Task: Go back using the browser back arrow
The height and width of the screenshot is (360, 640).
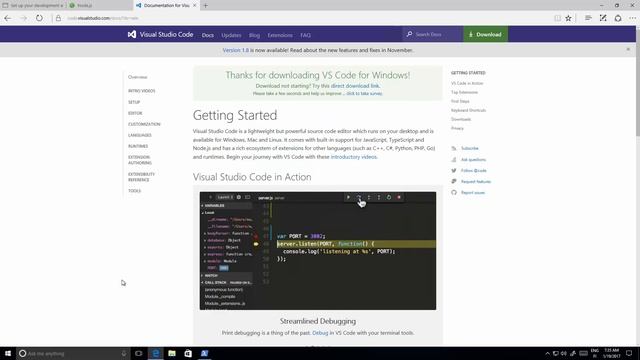Action: click(8, 18)
